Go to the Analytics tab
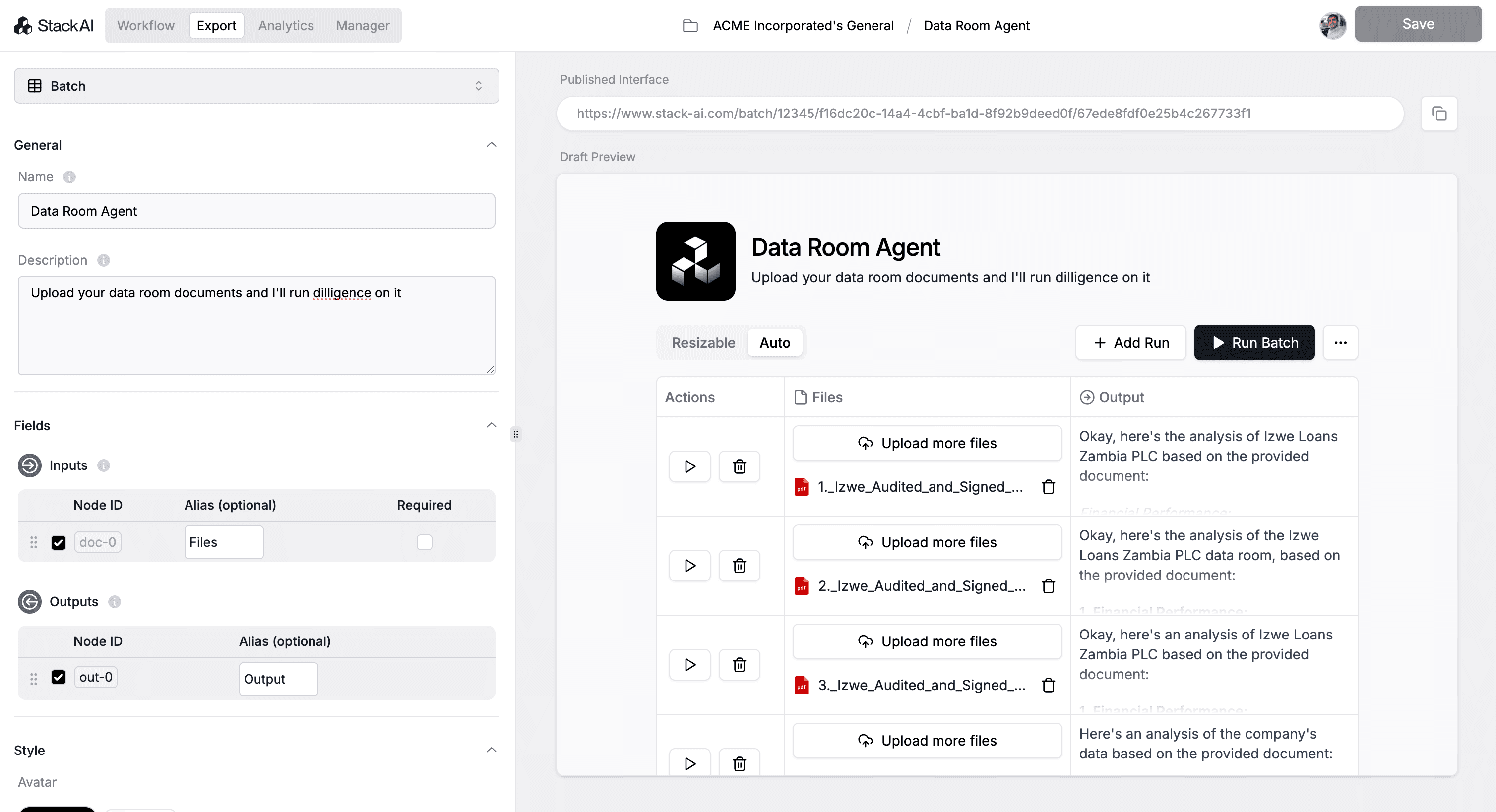Image resolution: width=1496 pixels, height=812 pixels. (x=286, y=26)
